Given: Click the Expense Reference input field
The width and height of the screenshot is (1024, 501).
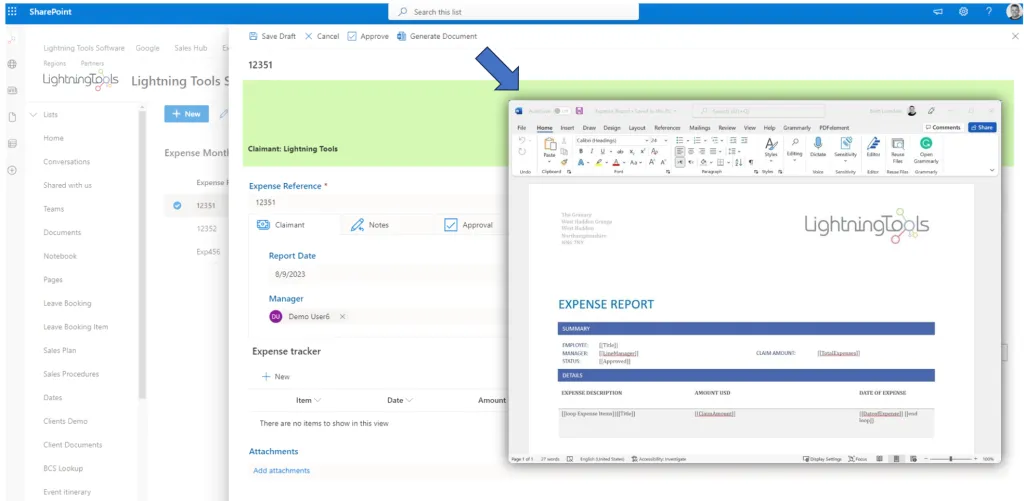Looking at the screenshot, I should 377,202.
